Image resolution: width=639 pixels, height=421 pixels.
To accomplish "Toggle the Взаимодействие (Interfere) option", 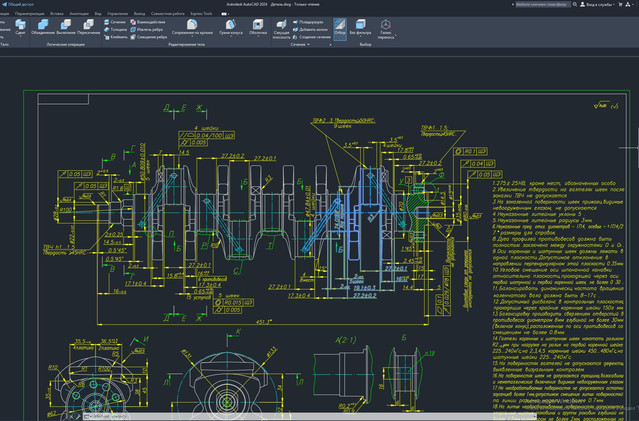I will coord(148,22).
